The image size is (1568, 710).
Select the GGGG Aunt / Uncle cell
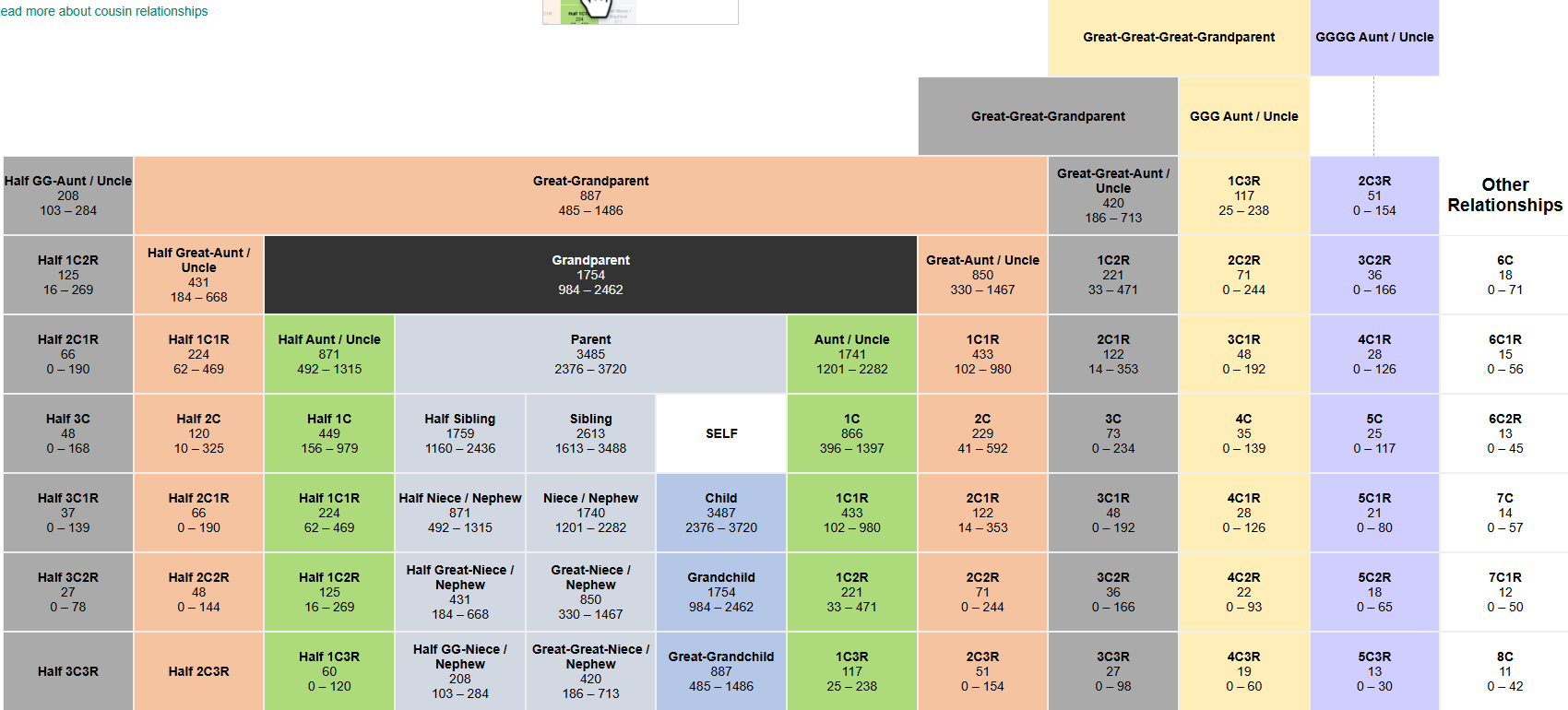1374,38
